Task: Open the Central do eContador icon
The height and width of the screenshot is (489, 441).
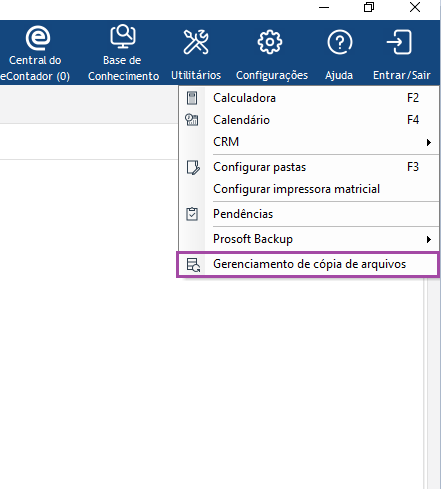Action: tap(38, 38)
